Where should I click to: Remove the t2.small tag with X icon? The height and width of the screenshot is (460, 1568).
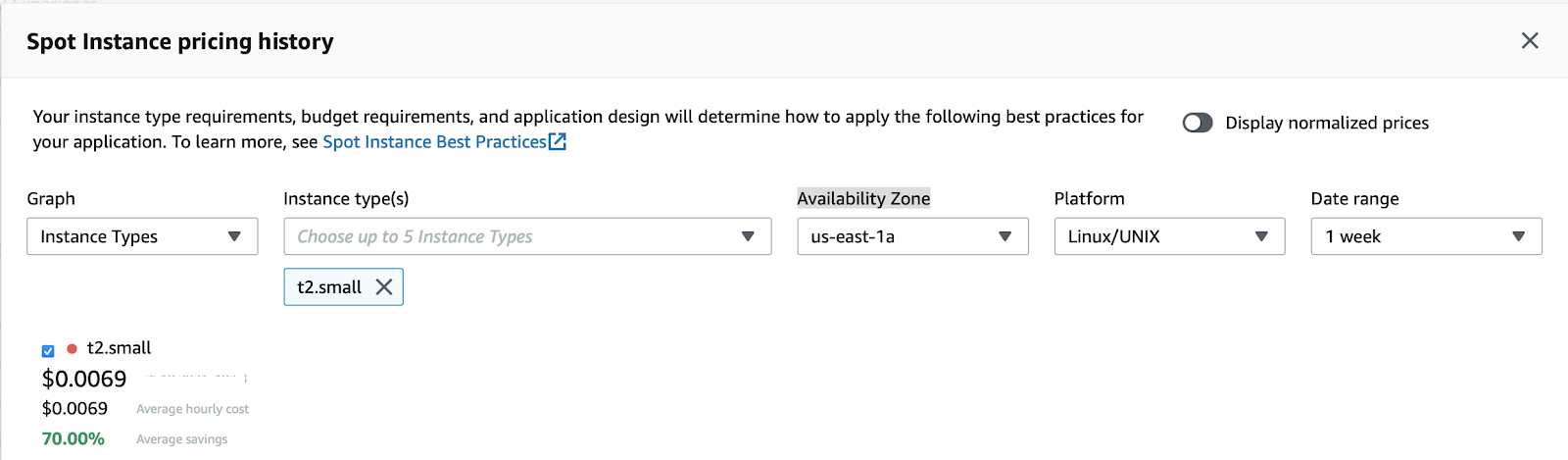coord(384,287)
